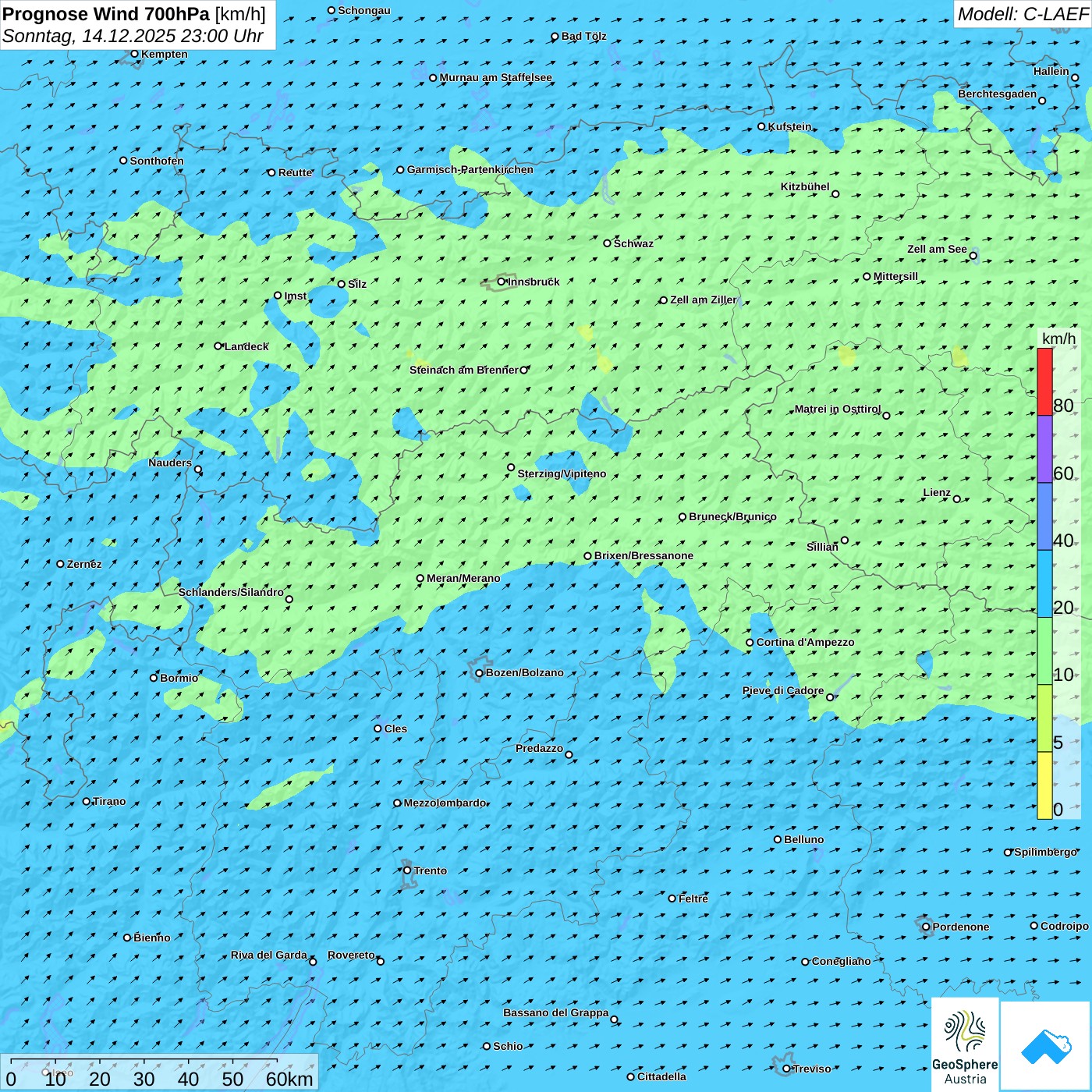Viewport: 1092px width, 1092px height.
Task: Click the Lienz location marker
Action: (957, 499)
